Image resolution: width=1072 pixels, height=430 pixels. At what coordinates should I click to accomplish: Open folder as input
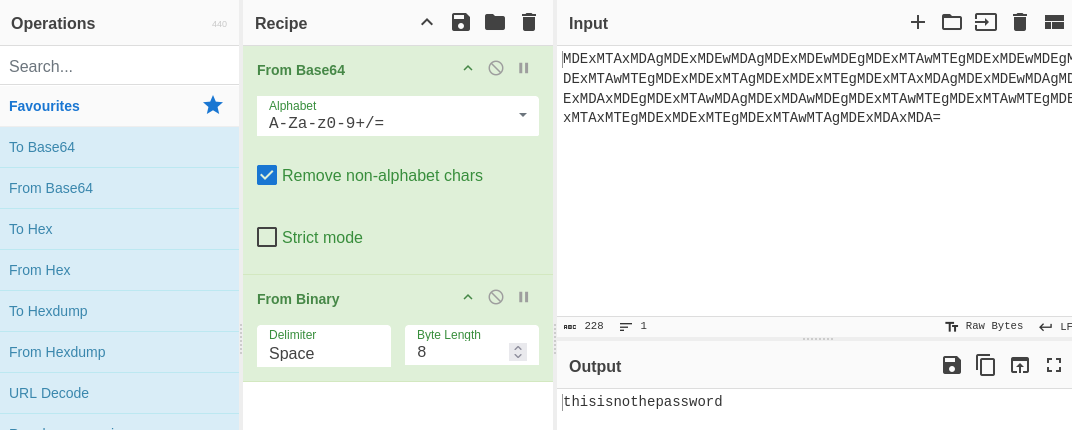tap(951, 22)
